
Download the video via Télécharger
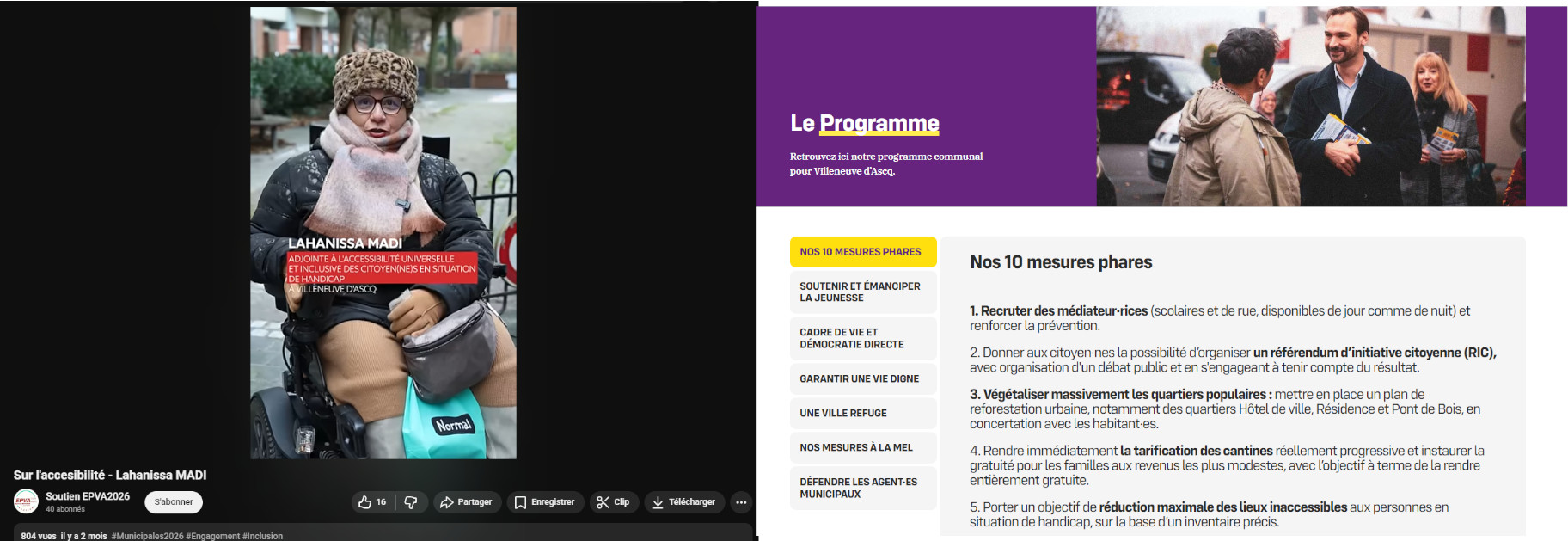tap(683, 502)
